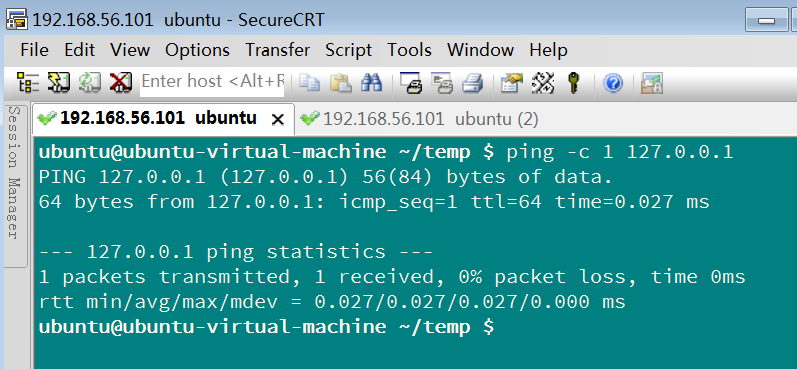The image size is (797, 369).
Task: Click the Print Screen icon
Action: coord(411,82)
